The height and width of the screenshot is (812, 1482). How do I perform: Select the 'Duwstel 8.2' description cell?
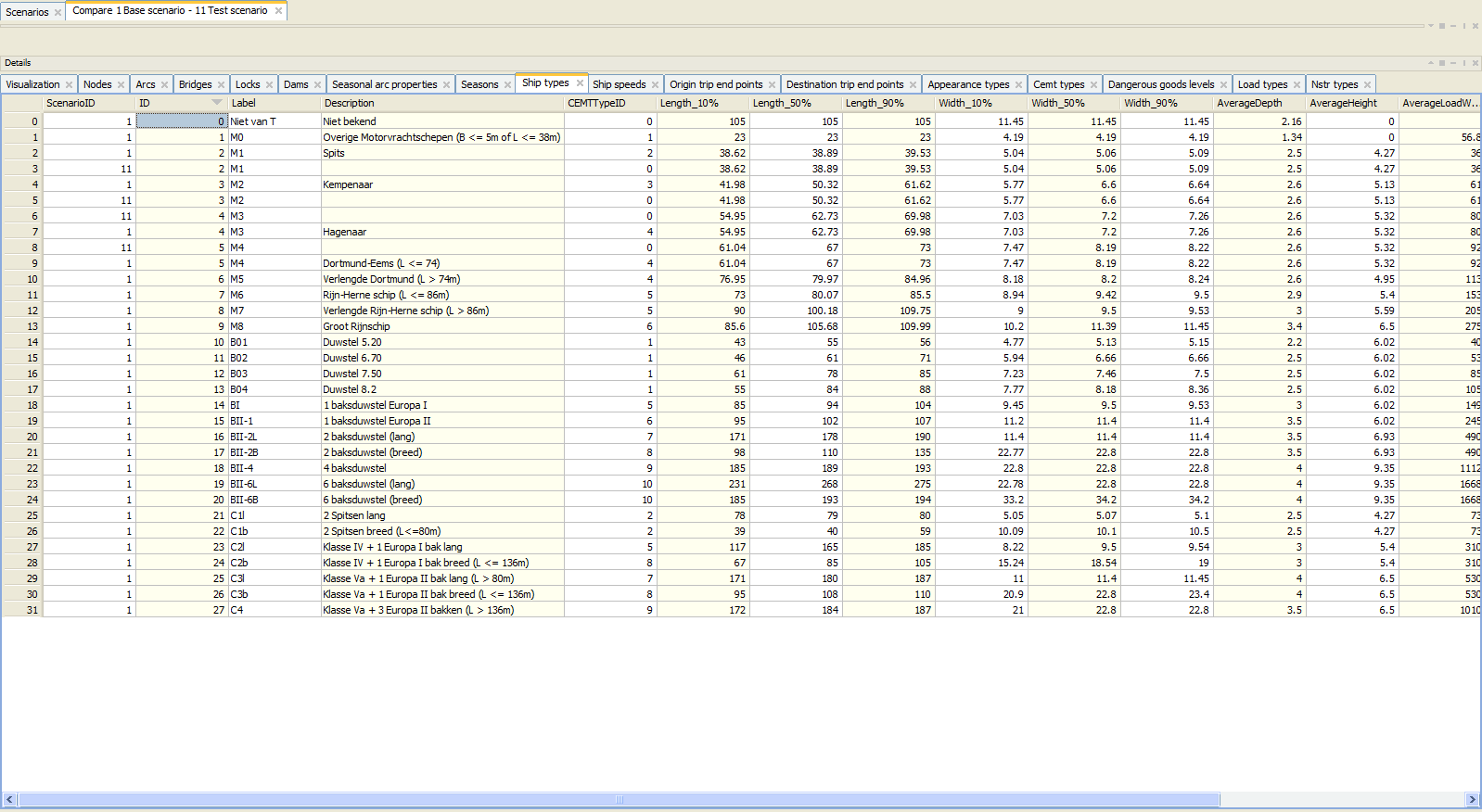[442, 389]
